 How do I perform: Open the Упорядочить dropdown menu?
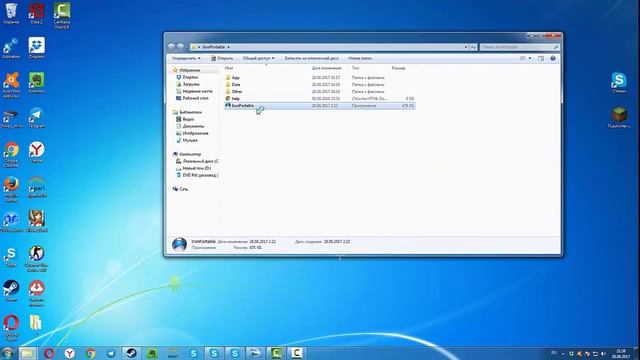pyautogui.click(x=186, y=58)
